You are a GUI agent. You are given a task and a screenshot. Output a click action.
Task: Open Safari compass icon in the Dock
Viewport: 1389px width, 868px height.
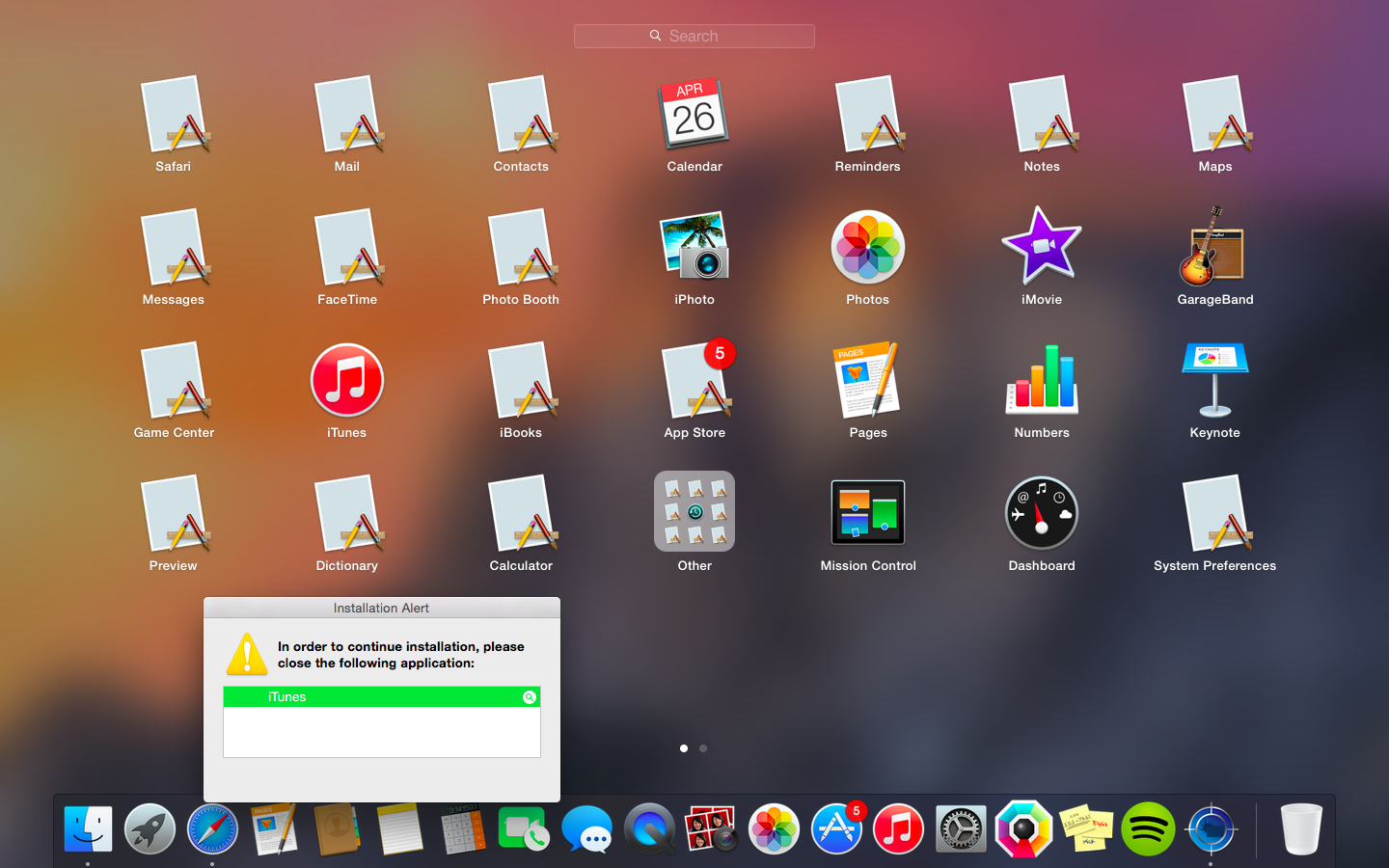[212, 829]
